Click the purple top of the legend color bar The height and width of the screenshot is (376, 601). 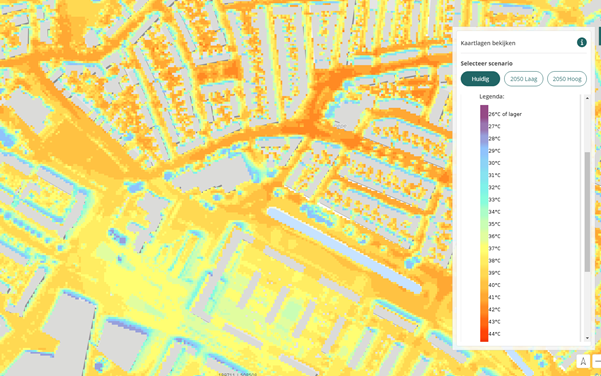point(484,111)
